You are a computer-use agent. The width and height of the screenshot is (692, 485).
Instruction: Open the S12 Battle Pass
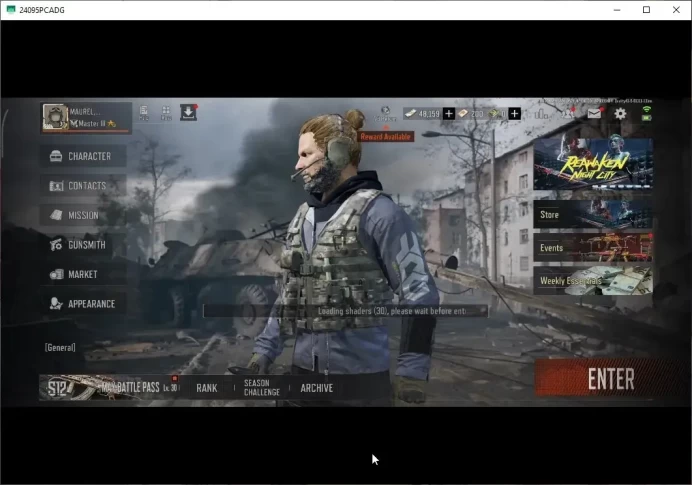click(x=109, y=387)
